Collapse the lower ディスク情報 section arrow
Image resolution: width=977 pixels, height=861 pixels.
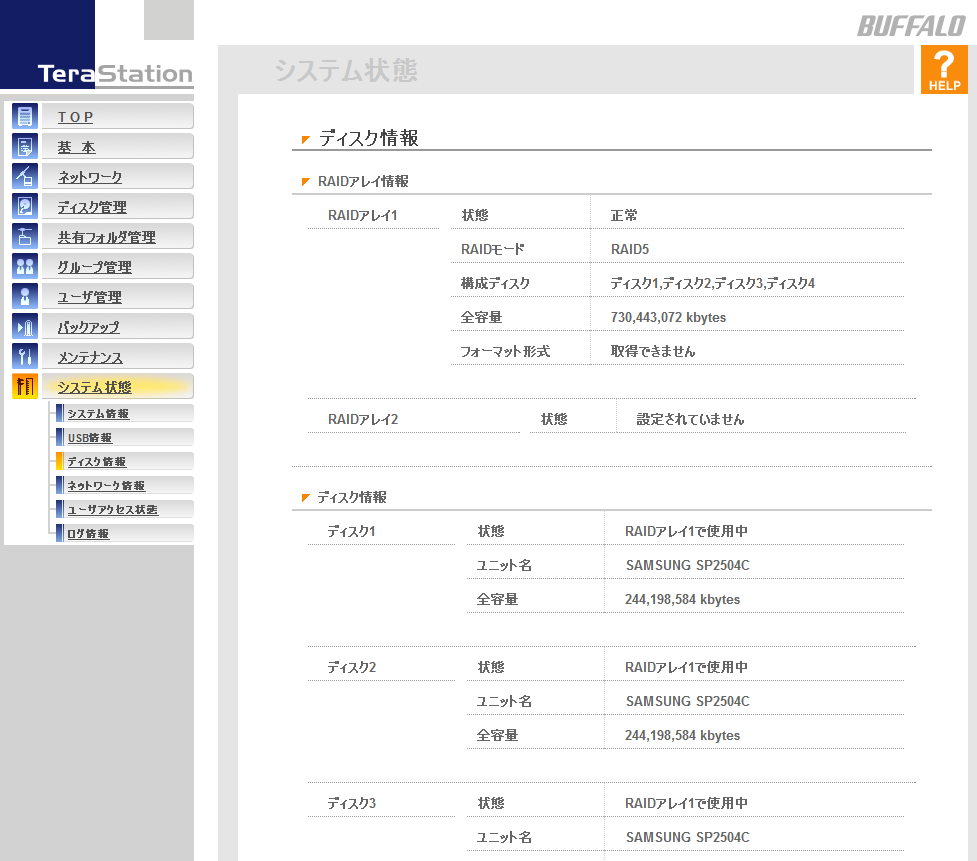coord(303,495)
